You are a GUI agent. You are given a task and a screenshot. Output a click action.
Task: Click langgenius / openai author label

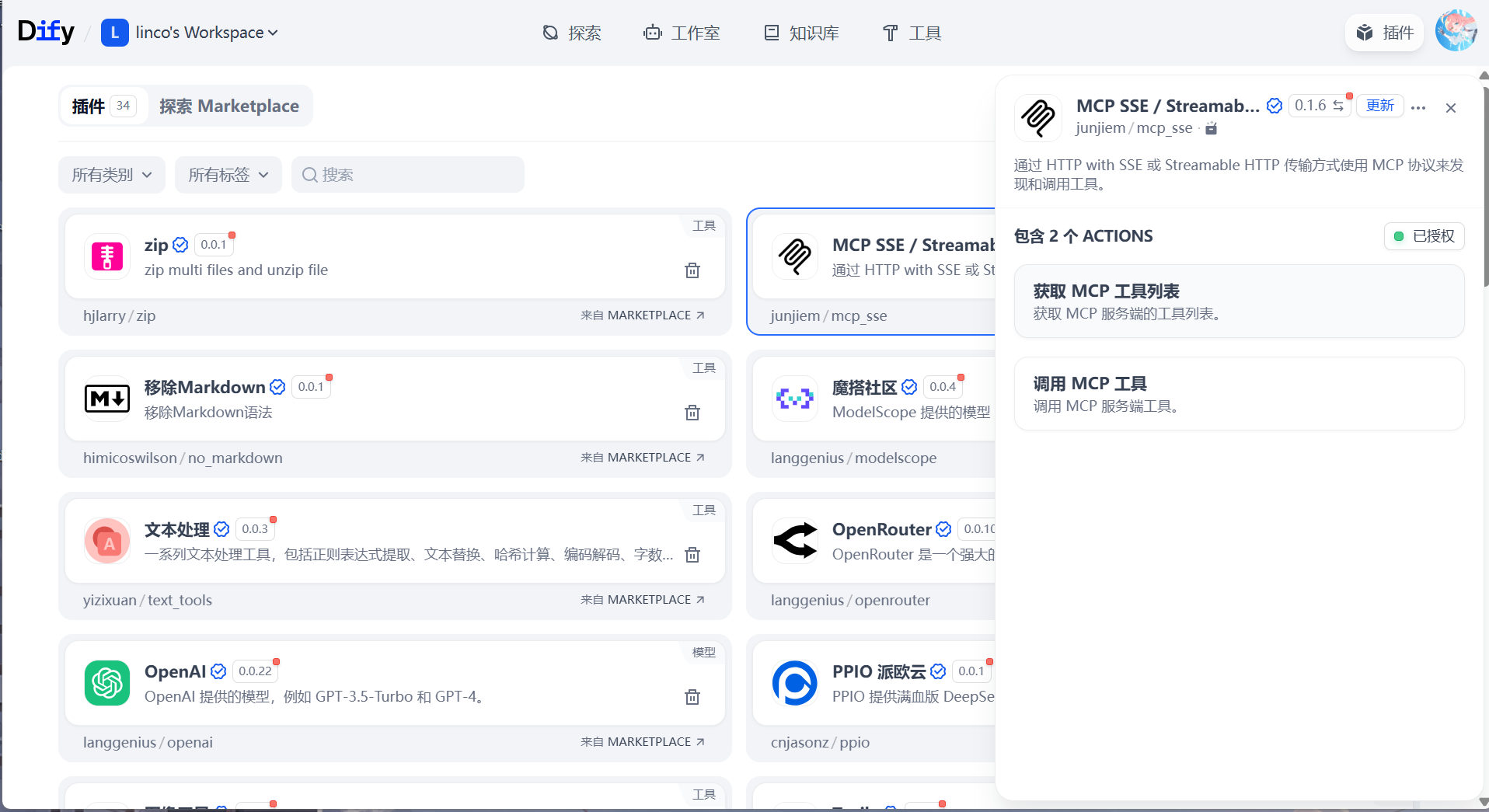coord(148,742)
